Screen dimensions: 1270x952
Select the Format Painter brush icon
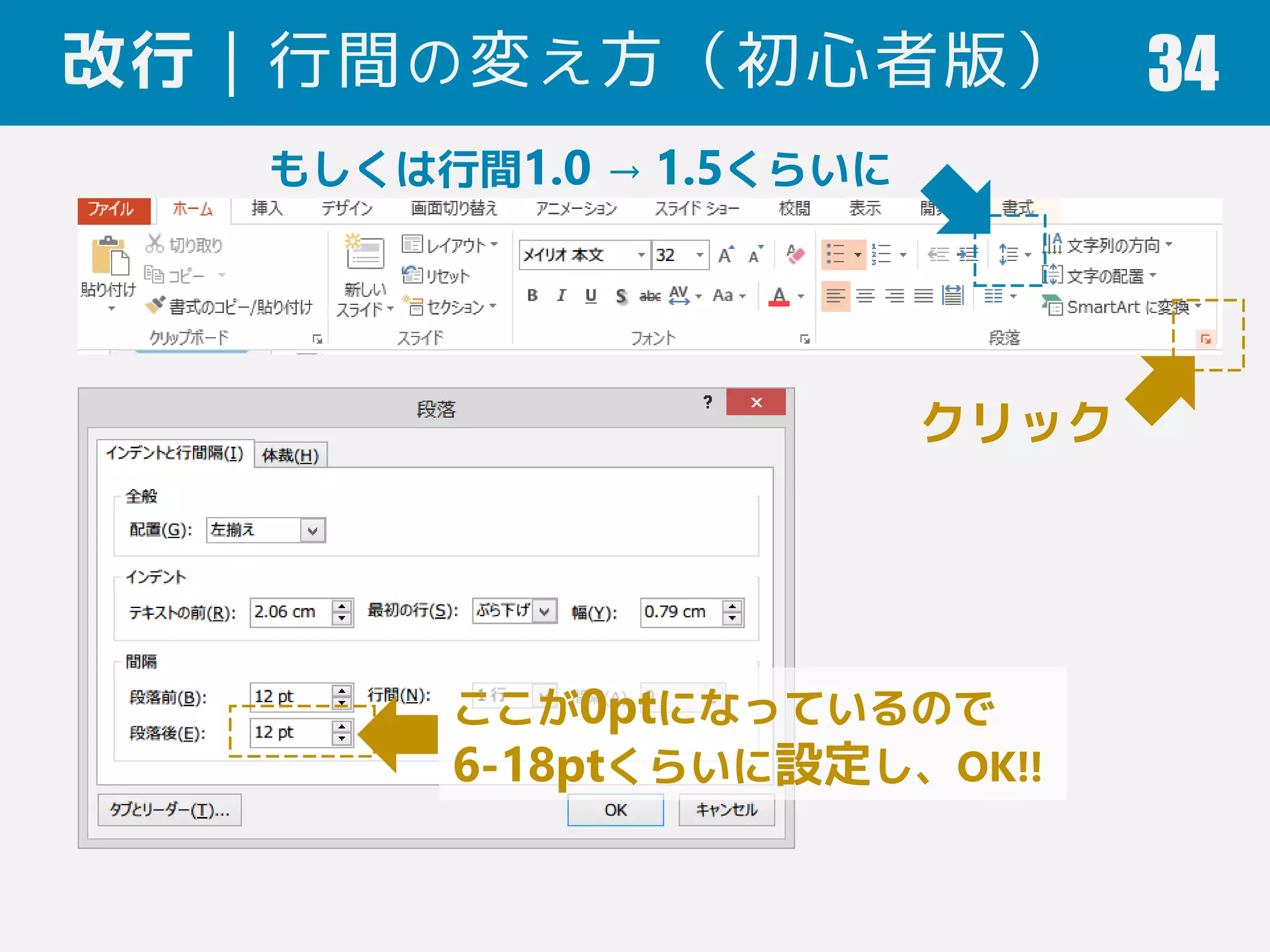point(155,306)
